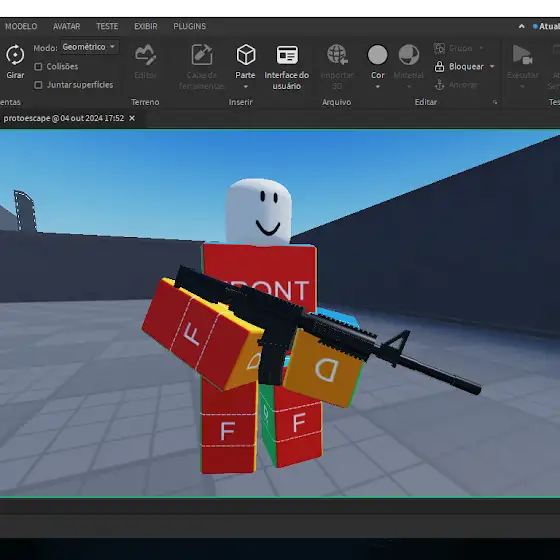Click the Bloquear lock icon

pos(439,66)
